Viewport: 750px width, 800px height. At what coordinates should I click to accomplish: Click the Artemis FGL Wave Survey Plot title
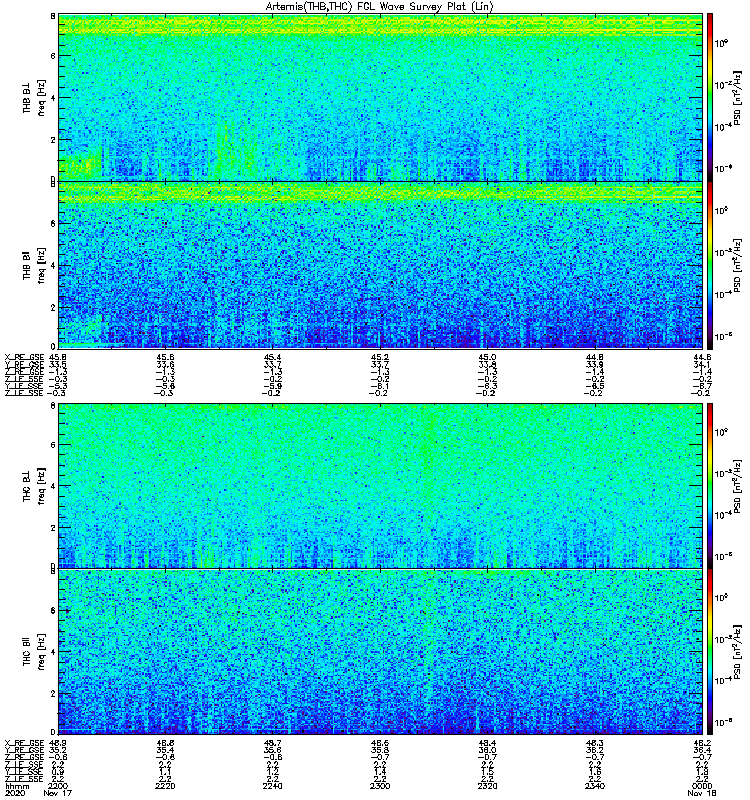pyautogui.click(x=379, y=7)
